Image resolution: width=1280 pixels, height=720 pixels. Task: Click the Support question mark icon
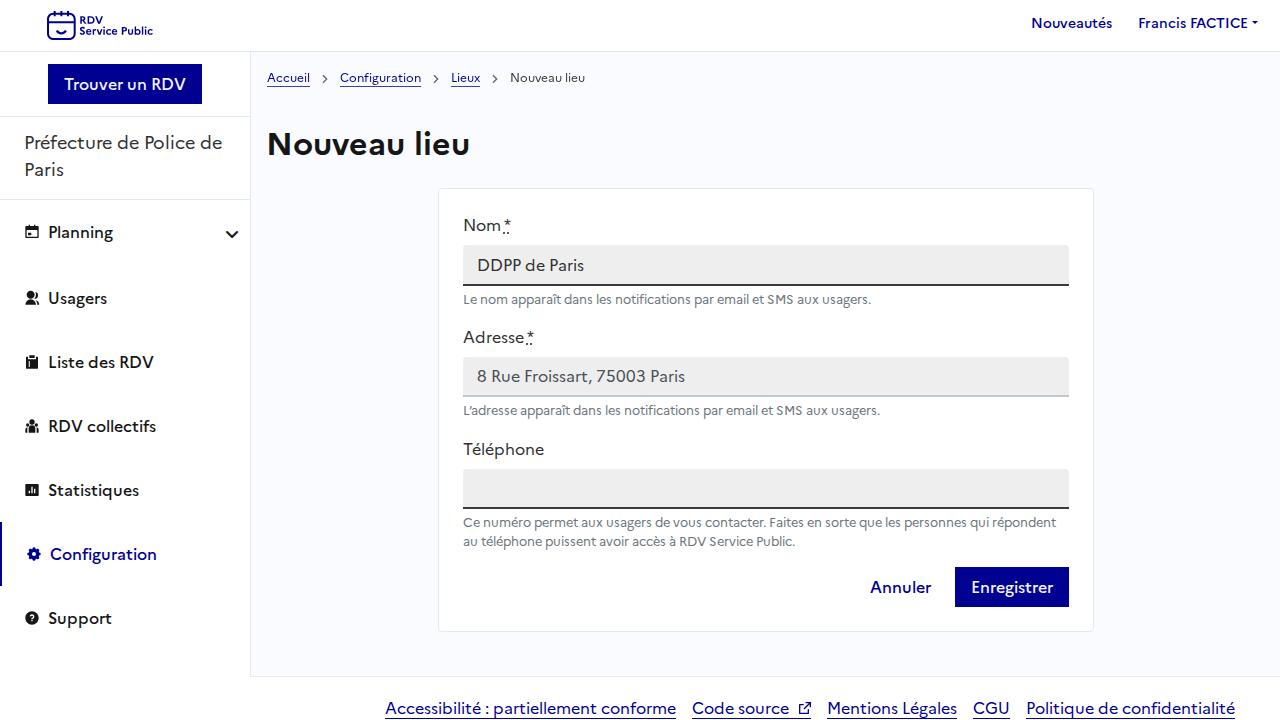pos(32,618)
